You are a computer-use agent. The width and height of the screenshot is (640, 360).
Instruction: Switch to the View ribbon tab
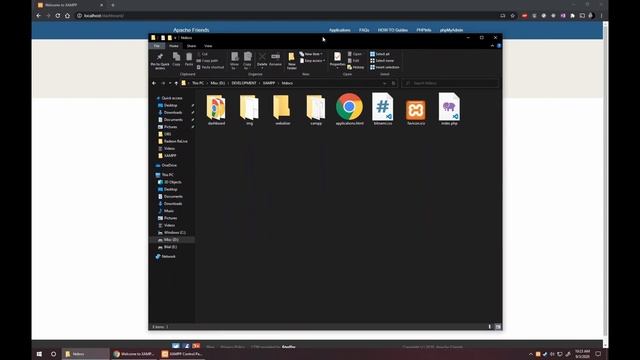[208, 46]
